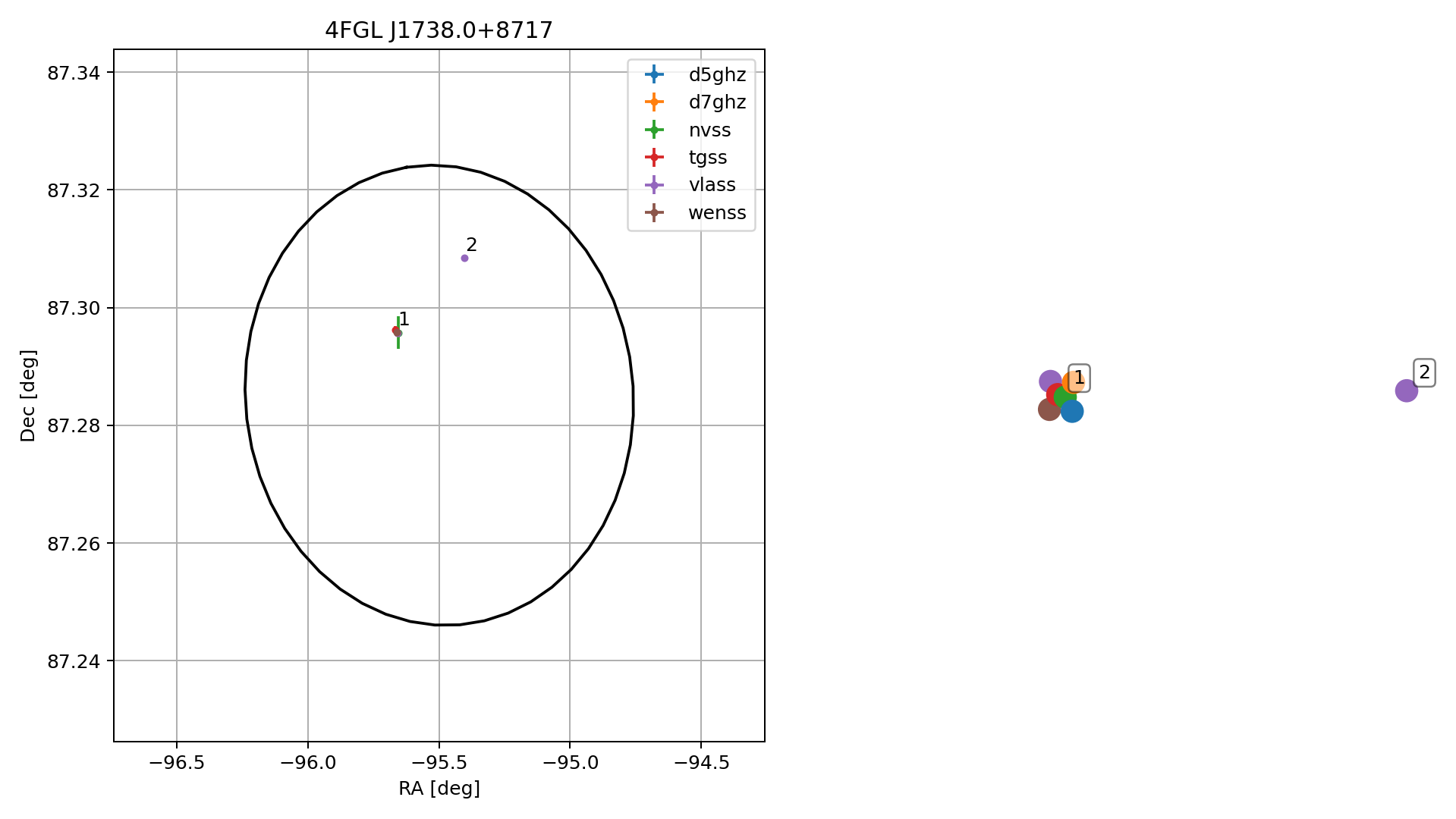Click the big red circle in right cluster
The height and width of the screenshot is (819, 1456).
[1056, 394]
